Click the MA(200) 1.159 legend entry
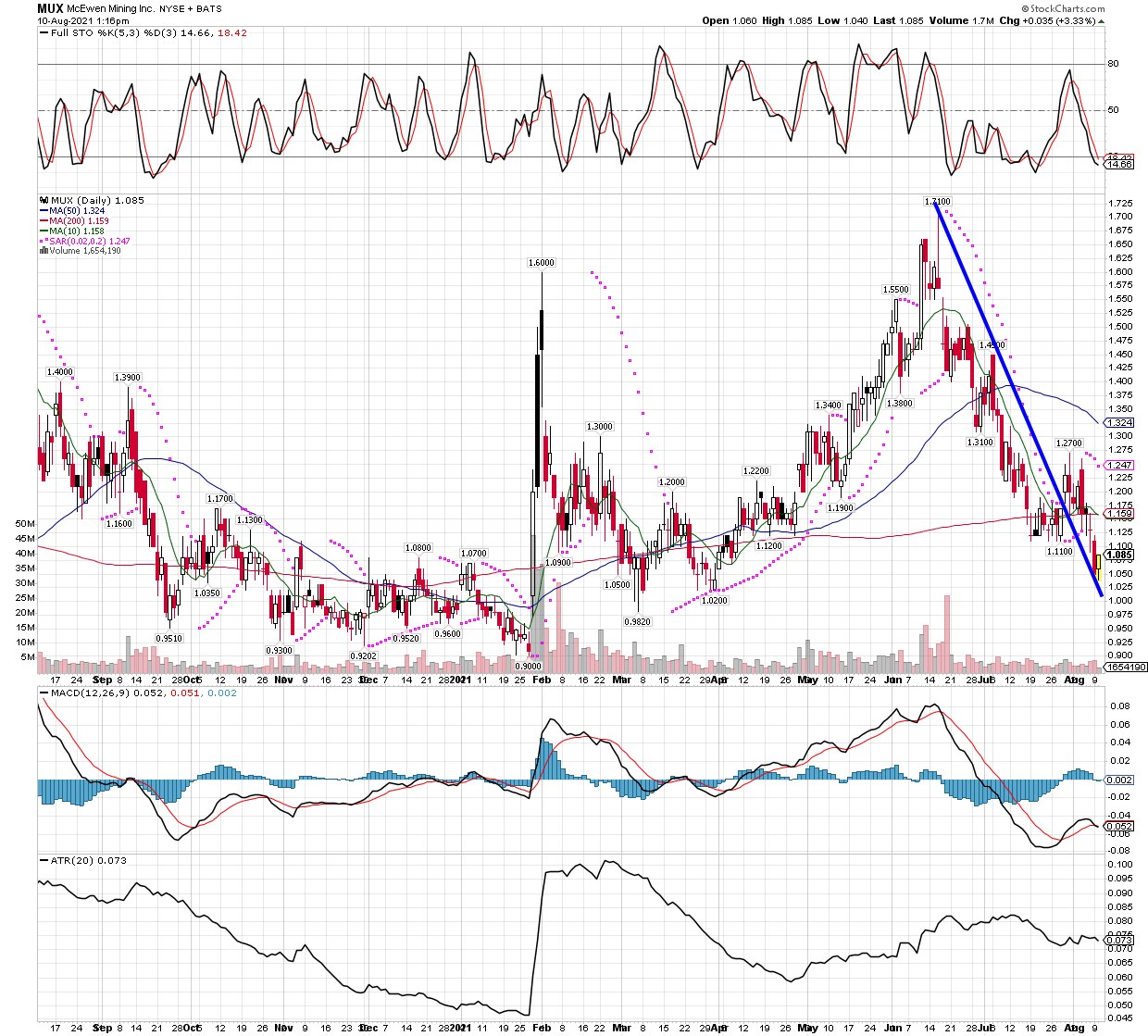The width and height of the screenshot is (1148, 1036). 80,220
